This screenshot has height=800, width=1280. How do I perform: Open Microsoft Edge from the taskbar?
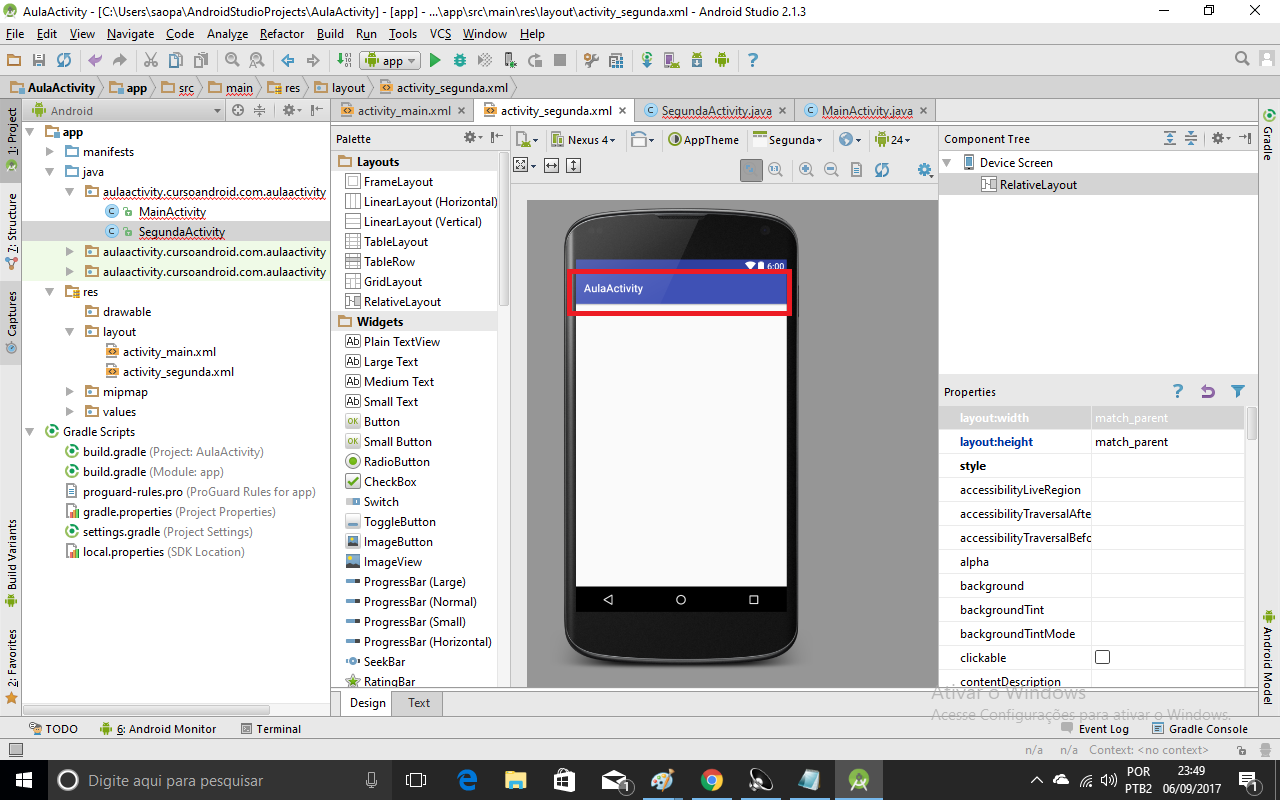coord(467,779)
